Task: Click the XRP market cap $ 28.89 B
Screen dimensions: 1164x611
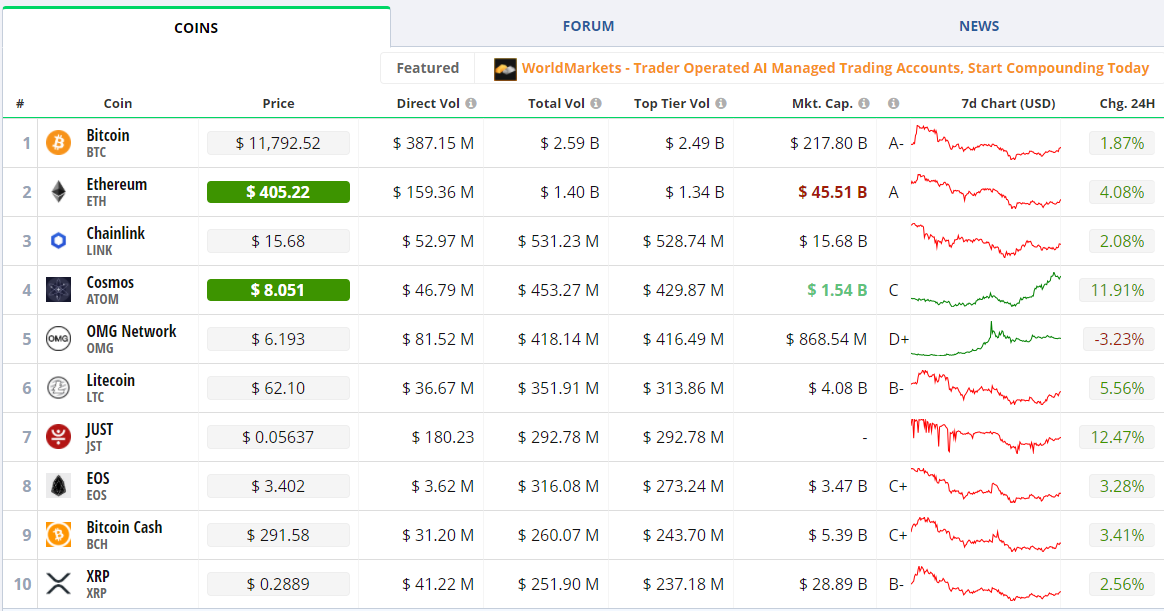Action: click(833, 584)
